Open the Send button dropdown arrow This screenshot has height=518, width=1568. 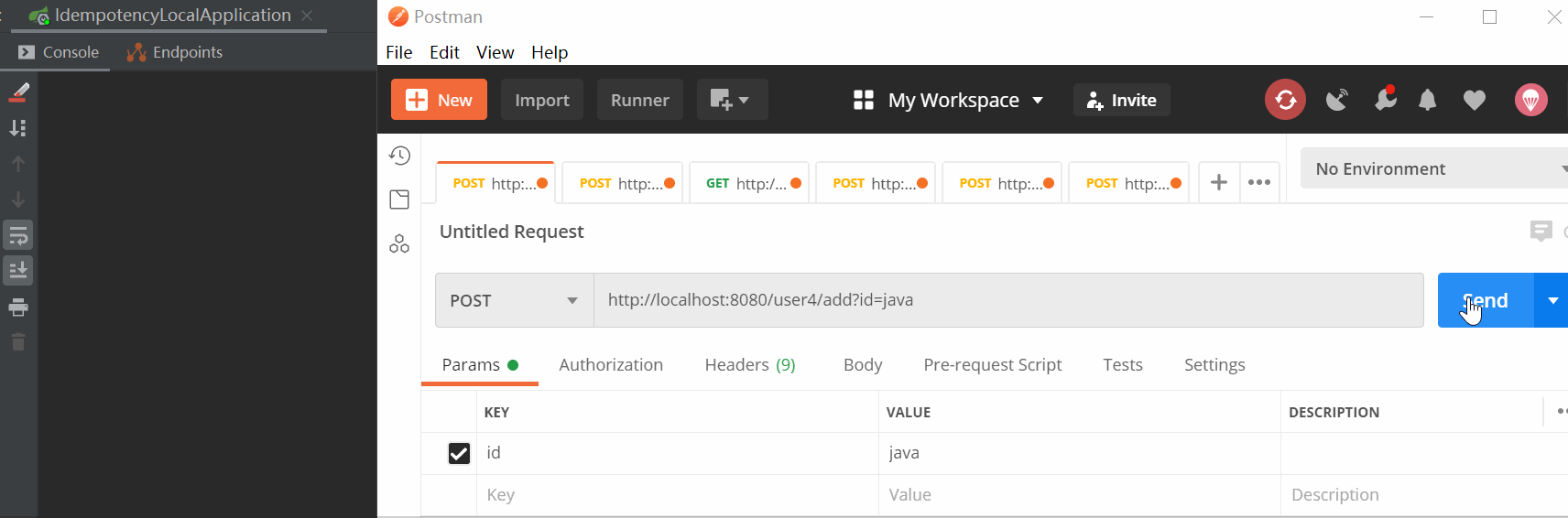click(x=1552, y=300)
